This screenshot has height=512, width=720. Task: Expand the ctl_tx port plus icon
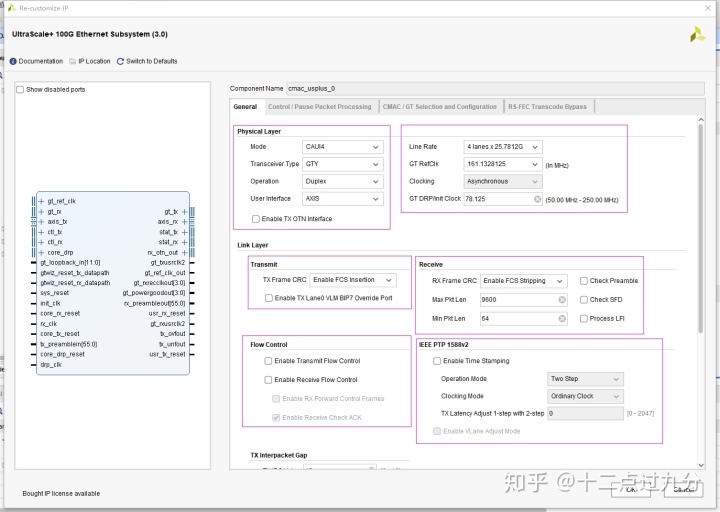(x=41, y=232)
